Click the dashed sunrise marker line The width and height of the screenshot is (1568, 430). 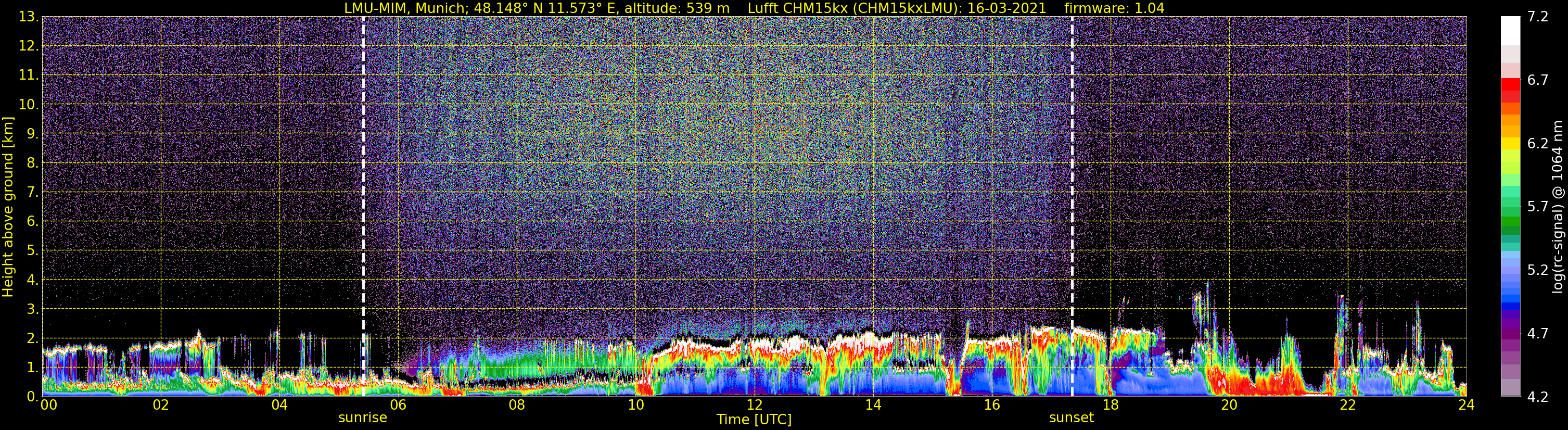click(363, 206)
